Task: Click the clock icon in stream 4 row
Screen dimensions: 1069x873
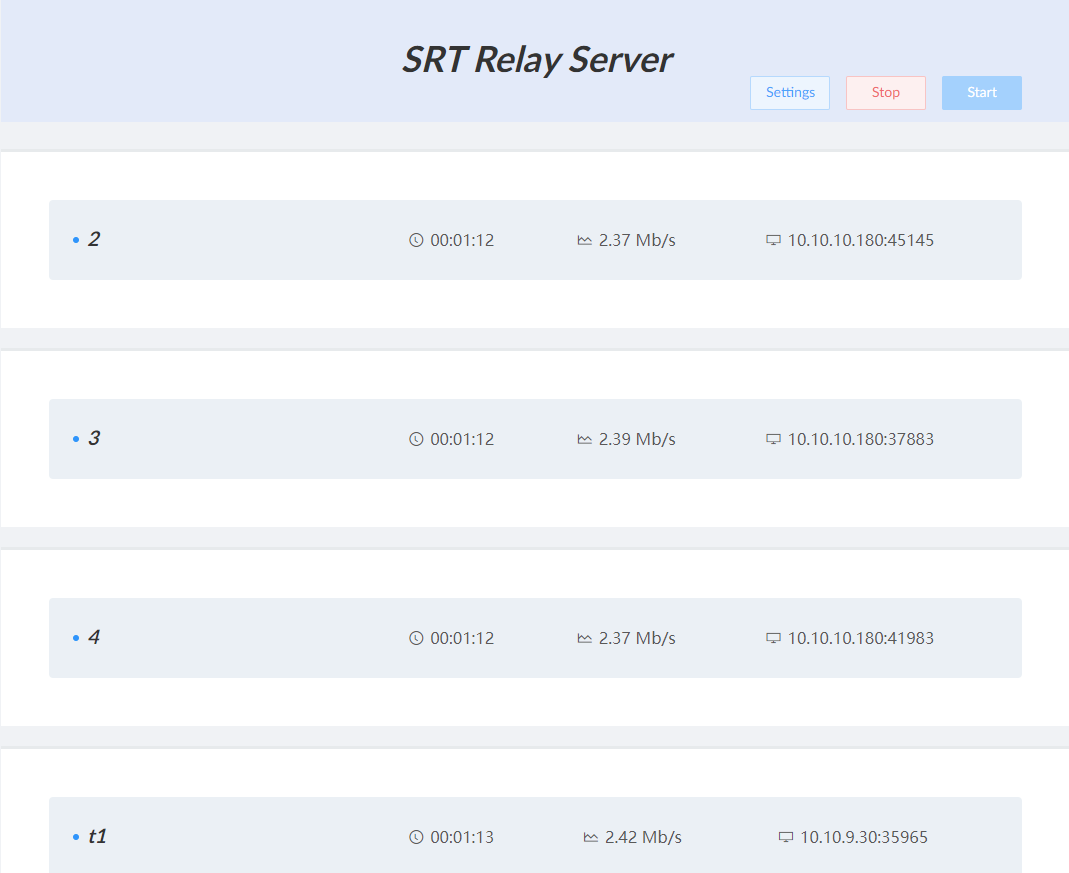Action: (416, 638)
